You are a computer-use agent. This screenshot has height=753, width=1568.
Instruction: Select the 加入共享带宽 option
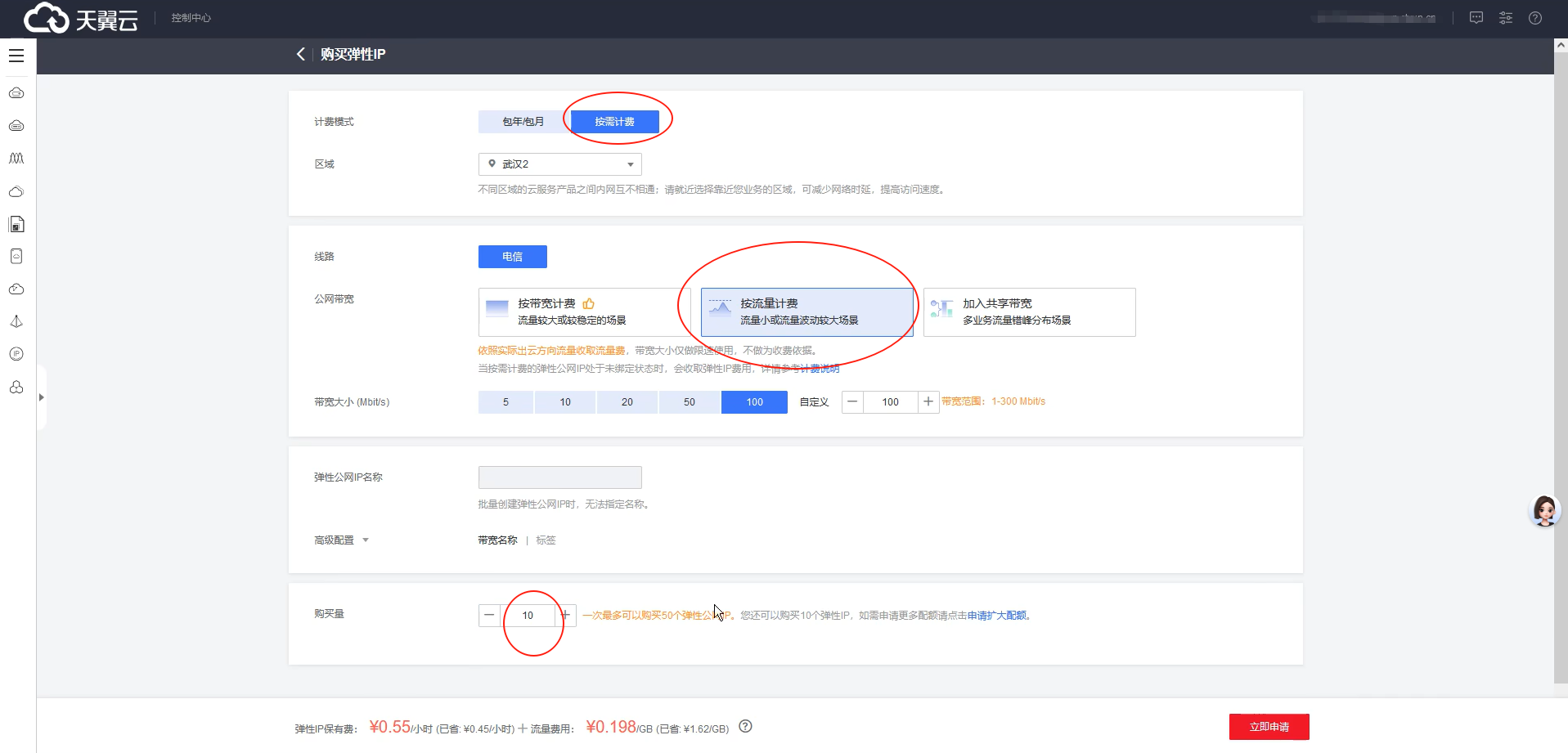[x=1029, y=312]
